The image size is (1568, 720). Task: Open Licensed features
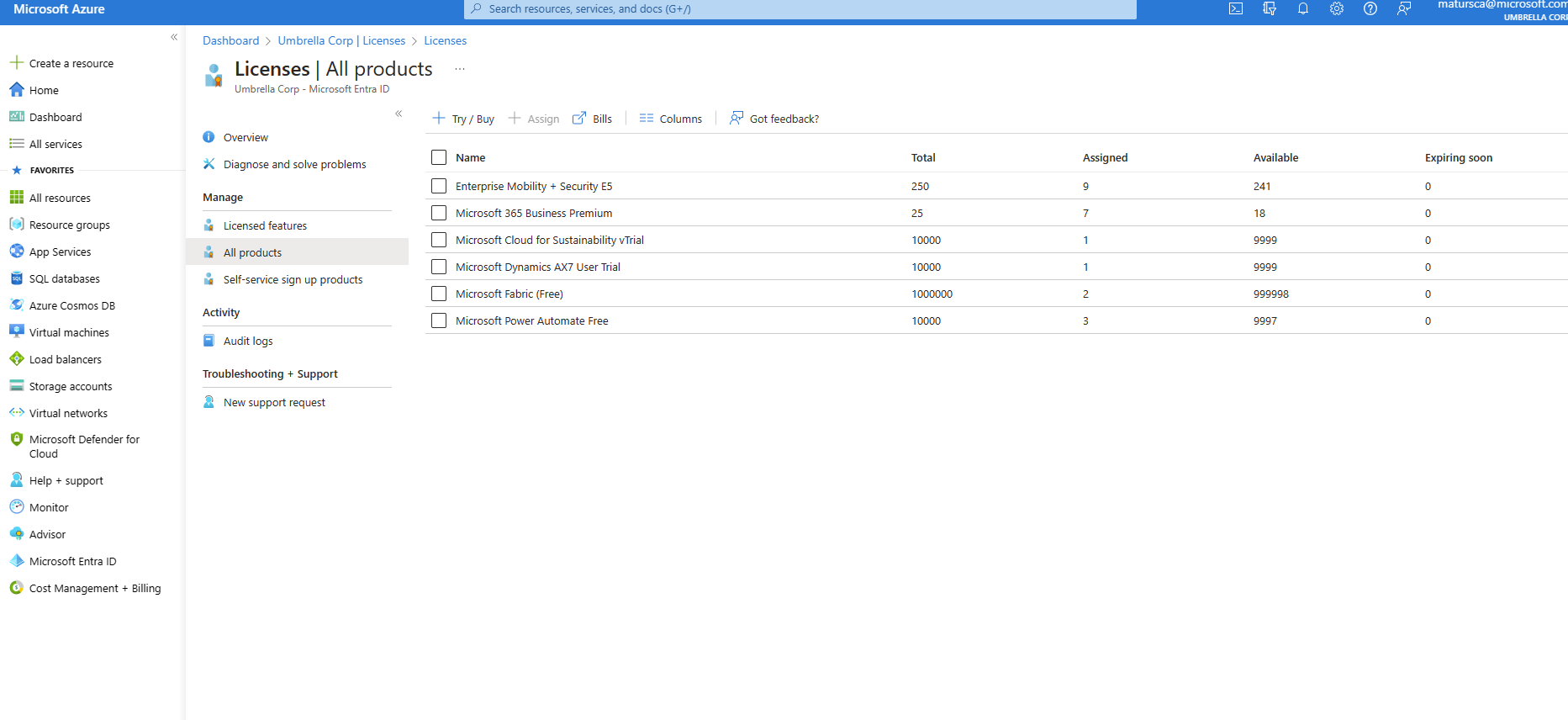297,225
